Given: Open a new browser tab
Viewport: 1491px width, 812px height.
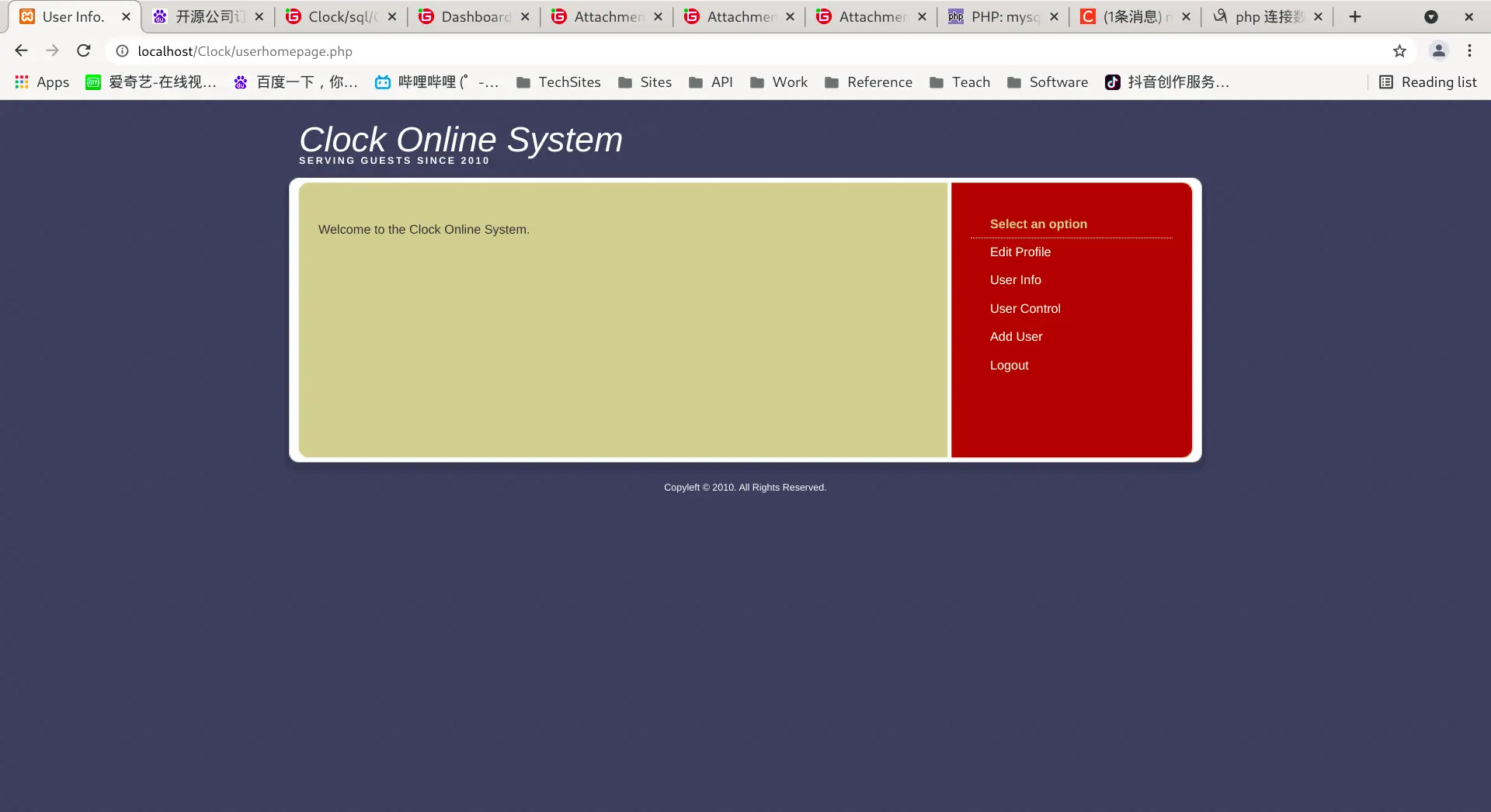Looking at the screenshot, I should pyautogui.click(x=1355, y=16).
